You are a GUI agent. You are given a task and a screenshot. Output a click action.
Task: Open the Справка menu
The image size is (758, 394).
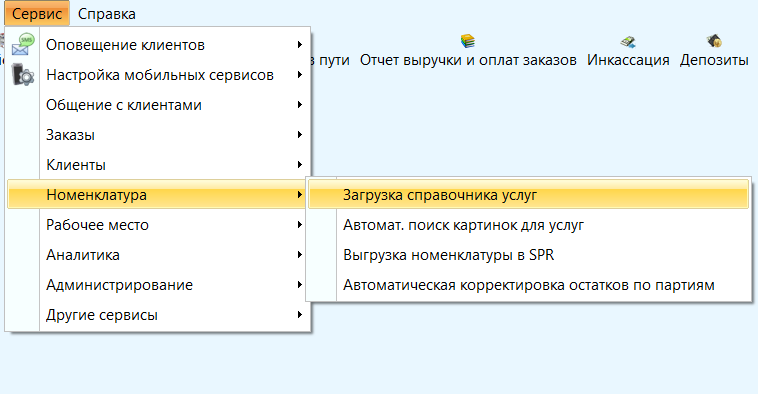(x=106, y=14)
